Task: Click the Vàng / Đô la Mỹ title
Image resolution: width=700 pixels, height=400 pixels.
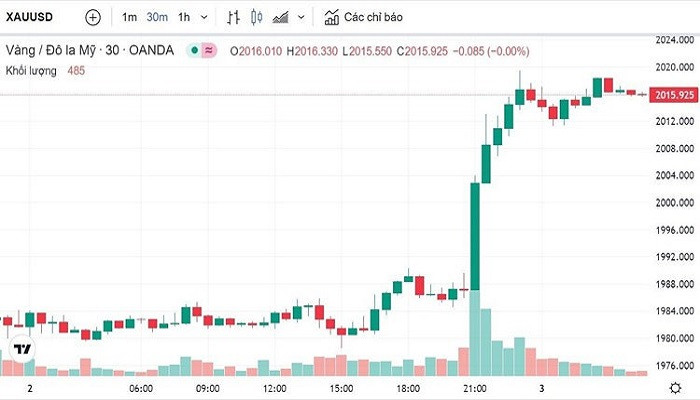Action: tap(62, 50)
